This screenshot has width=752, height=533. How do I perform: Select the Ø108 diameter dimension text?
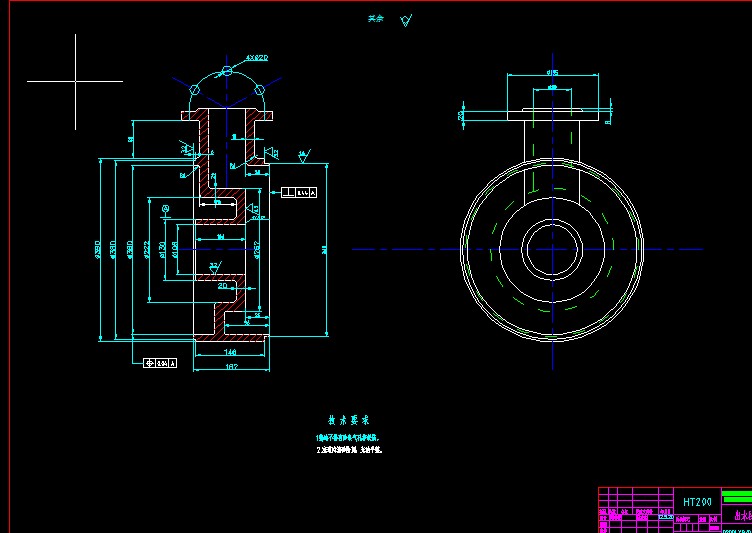click(x=174, y=249)
